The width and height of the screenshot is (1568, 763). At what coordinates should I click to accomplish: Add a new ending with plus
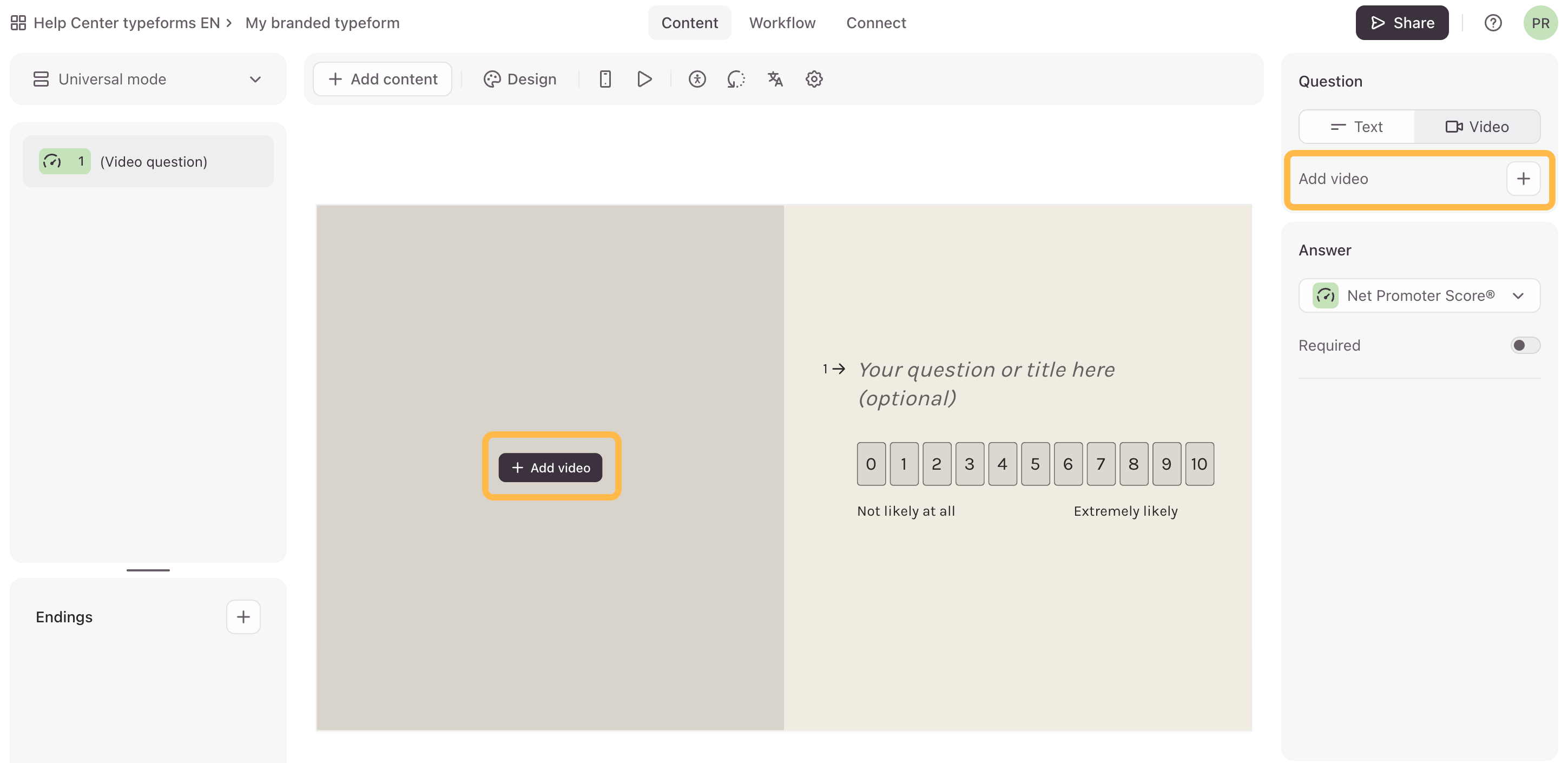click(x=243, y=617)
